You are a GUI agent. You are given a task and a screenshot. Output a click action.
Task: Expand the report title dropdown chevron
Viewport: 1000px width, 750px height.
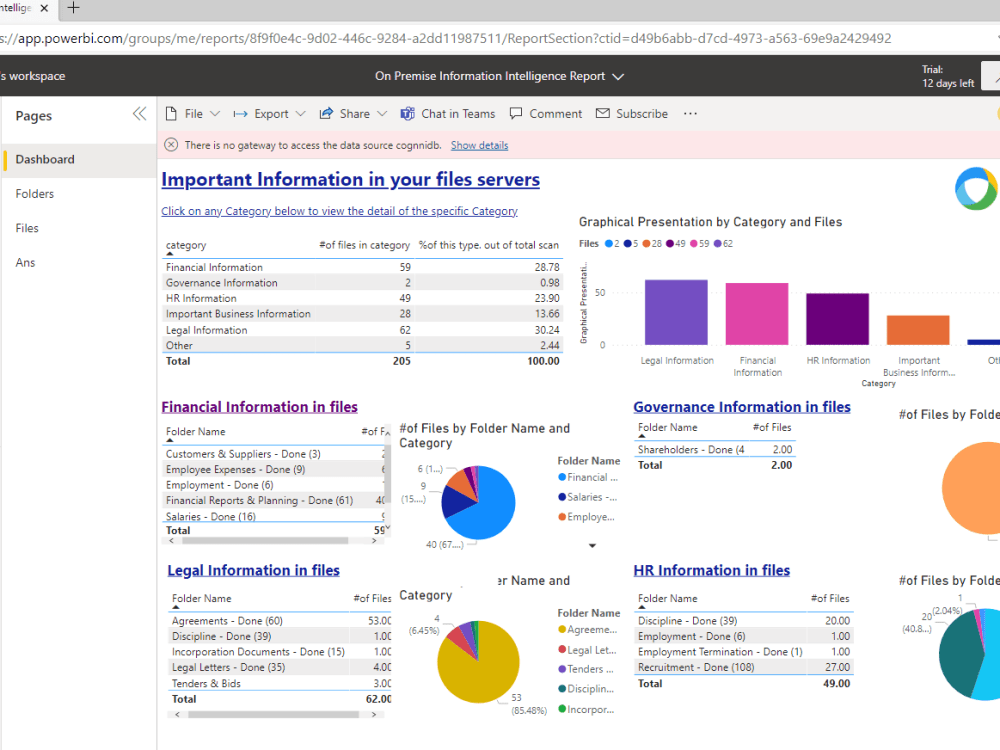(x=618, y=77)
